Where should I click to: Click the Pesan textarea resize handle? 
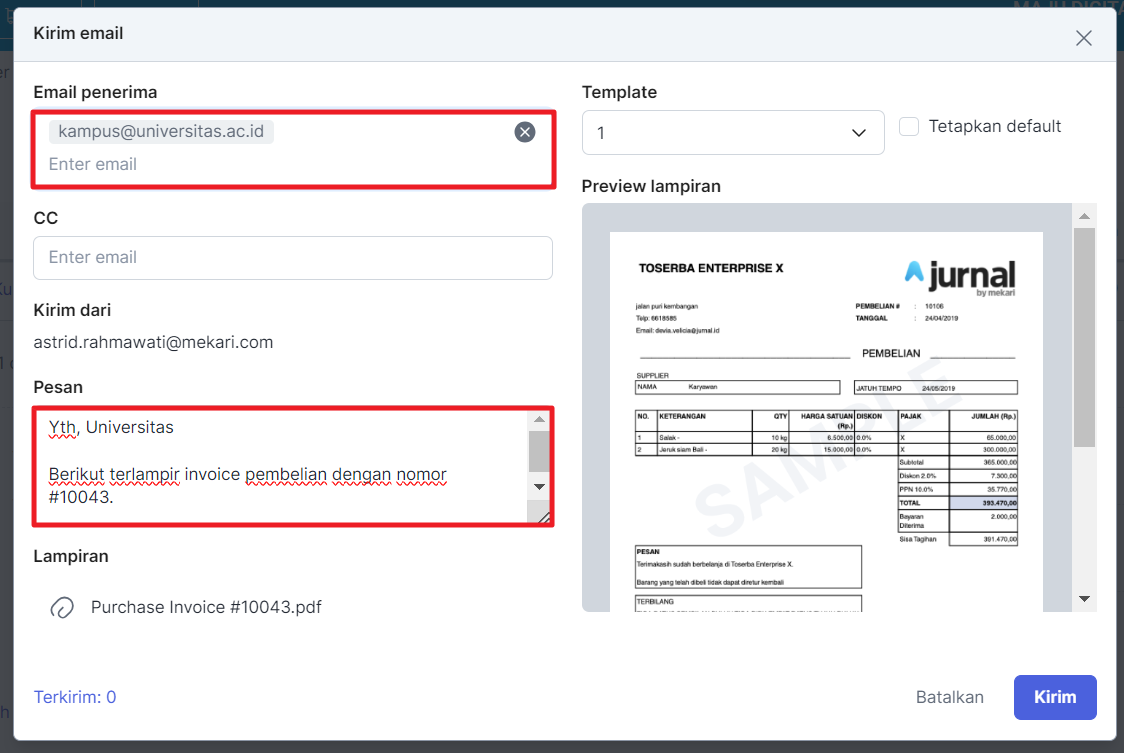(543, 516)
